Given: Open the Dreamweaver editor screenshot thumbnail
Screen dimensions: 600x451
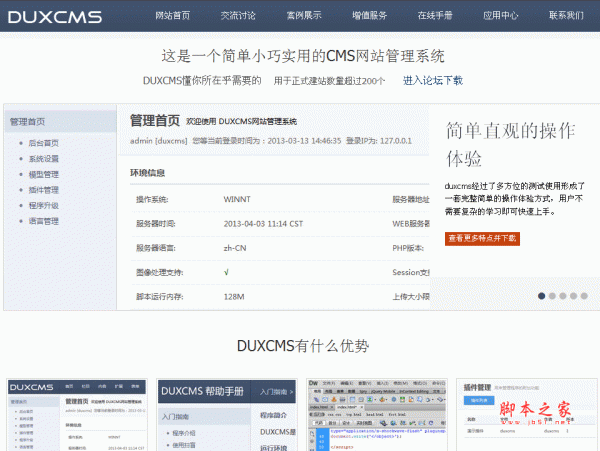Looking at the screenshot, I should click(x=377, y=415).
